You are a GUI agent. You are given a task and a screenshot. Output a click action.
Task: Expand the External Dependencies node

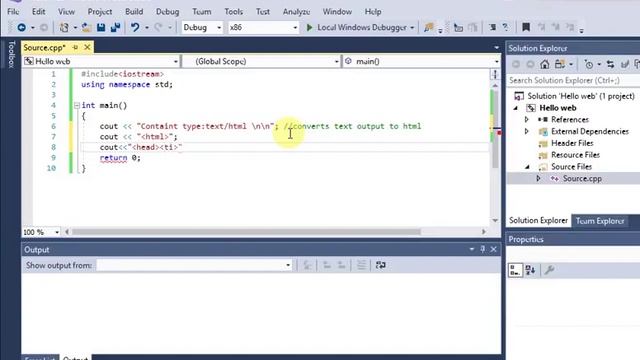point(527,131)
